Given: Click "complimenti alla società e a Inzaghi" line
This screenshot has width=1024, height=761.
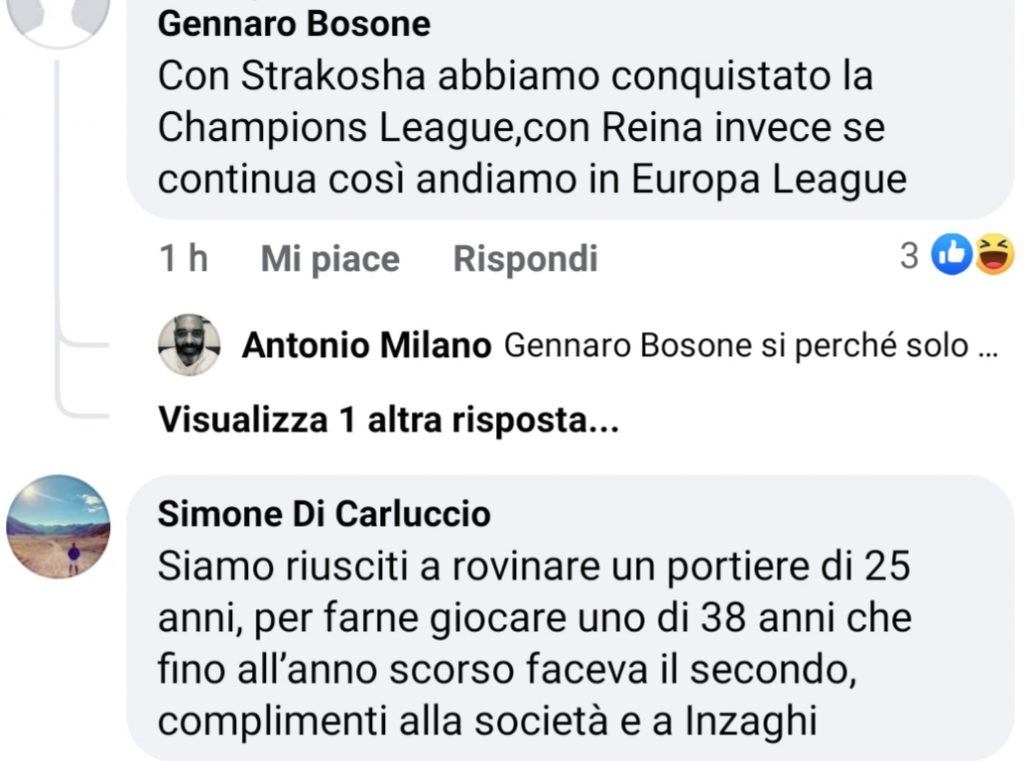Looking at the screenshot, I should tap(487, 720).
